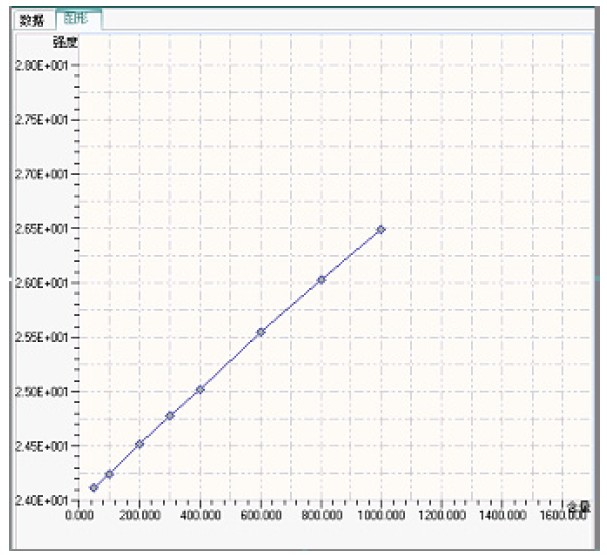Select the 1000.000 x-axis tick label
This screenshot has width=607, height=555.
(381, 515)
